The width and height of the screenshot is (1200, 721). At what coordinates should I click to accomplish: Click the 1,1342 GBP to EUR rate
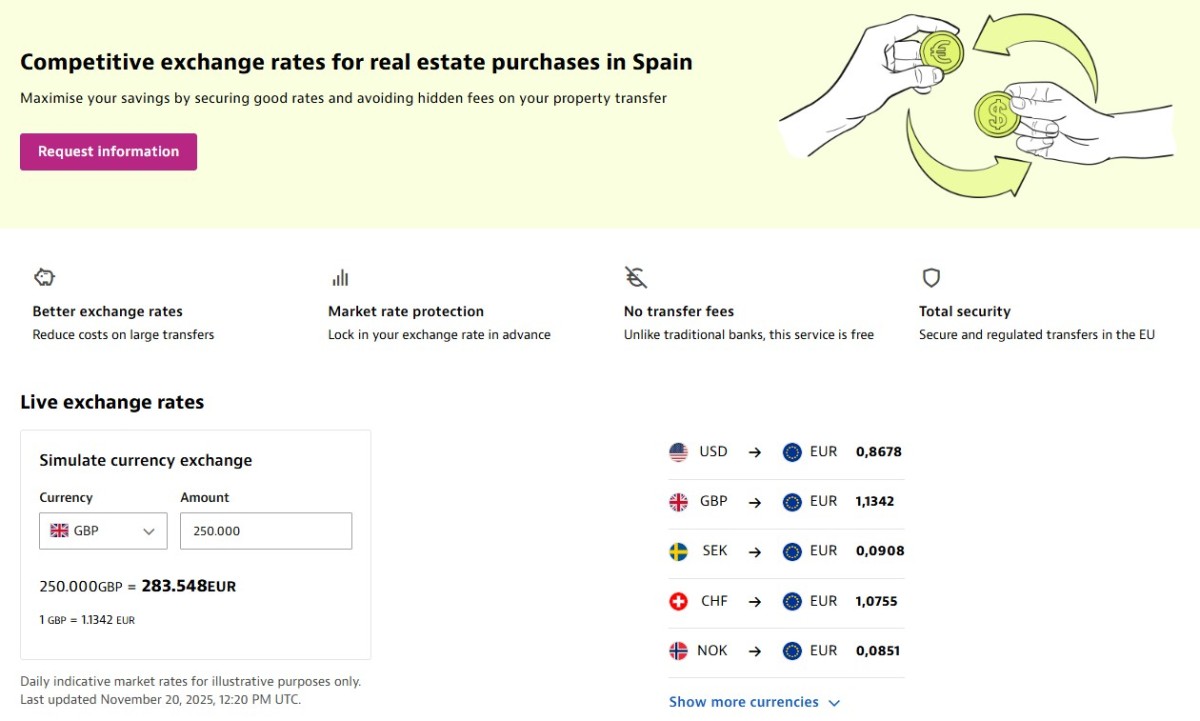coord(874,501)
